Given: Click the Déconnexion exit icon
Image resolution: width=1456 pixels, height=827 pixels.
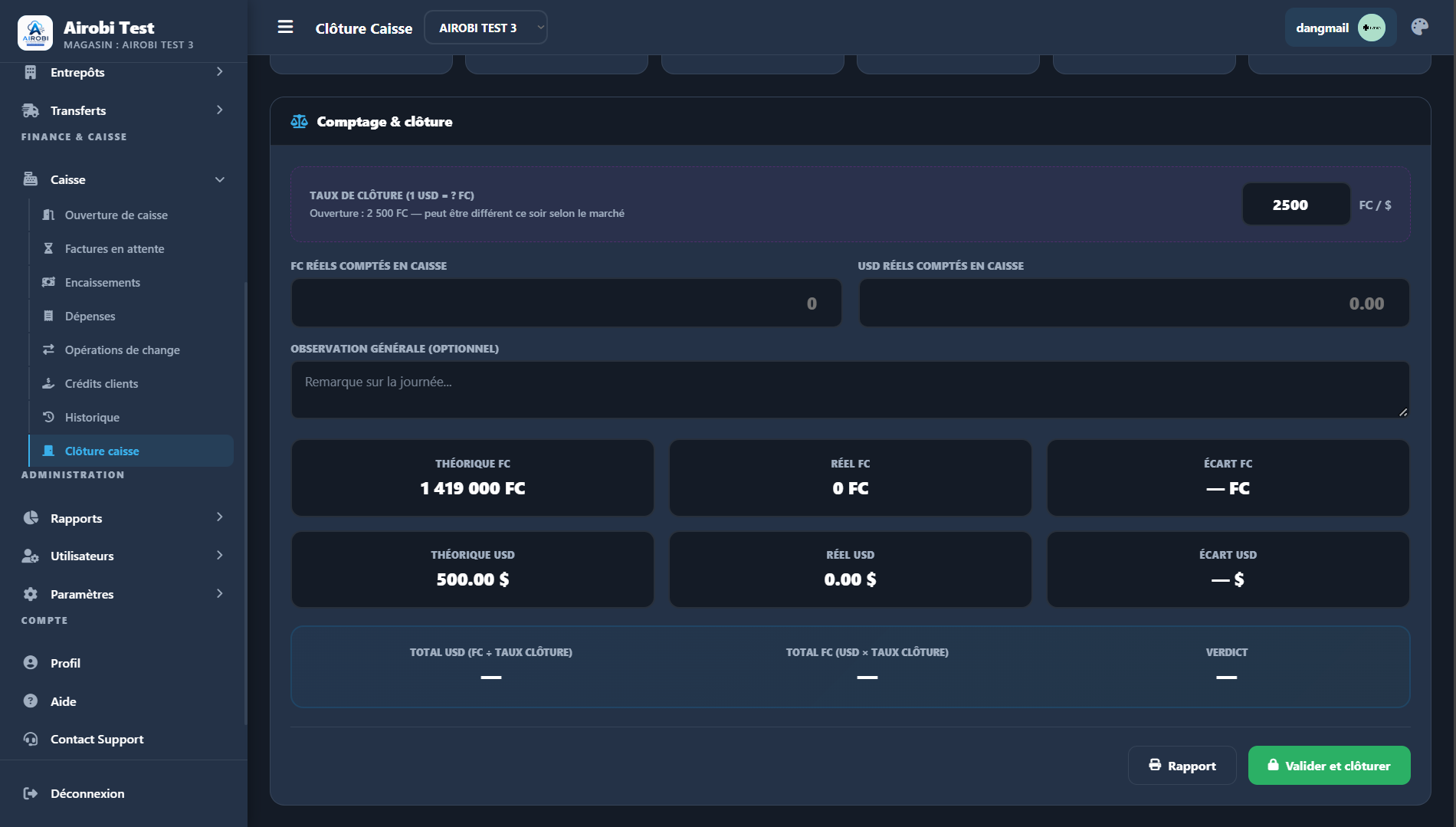Looking at the screenshot, I should point(31,793).
